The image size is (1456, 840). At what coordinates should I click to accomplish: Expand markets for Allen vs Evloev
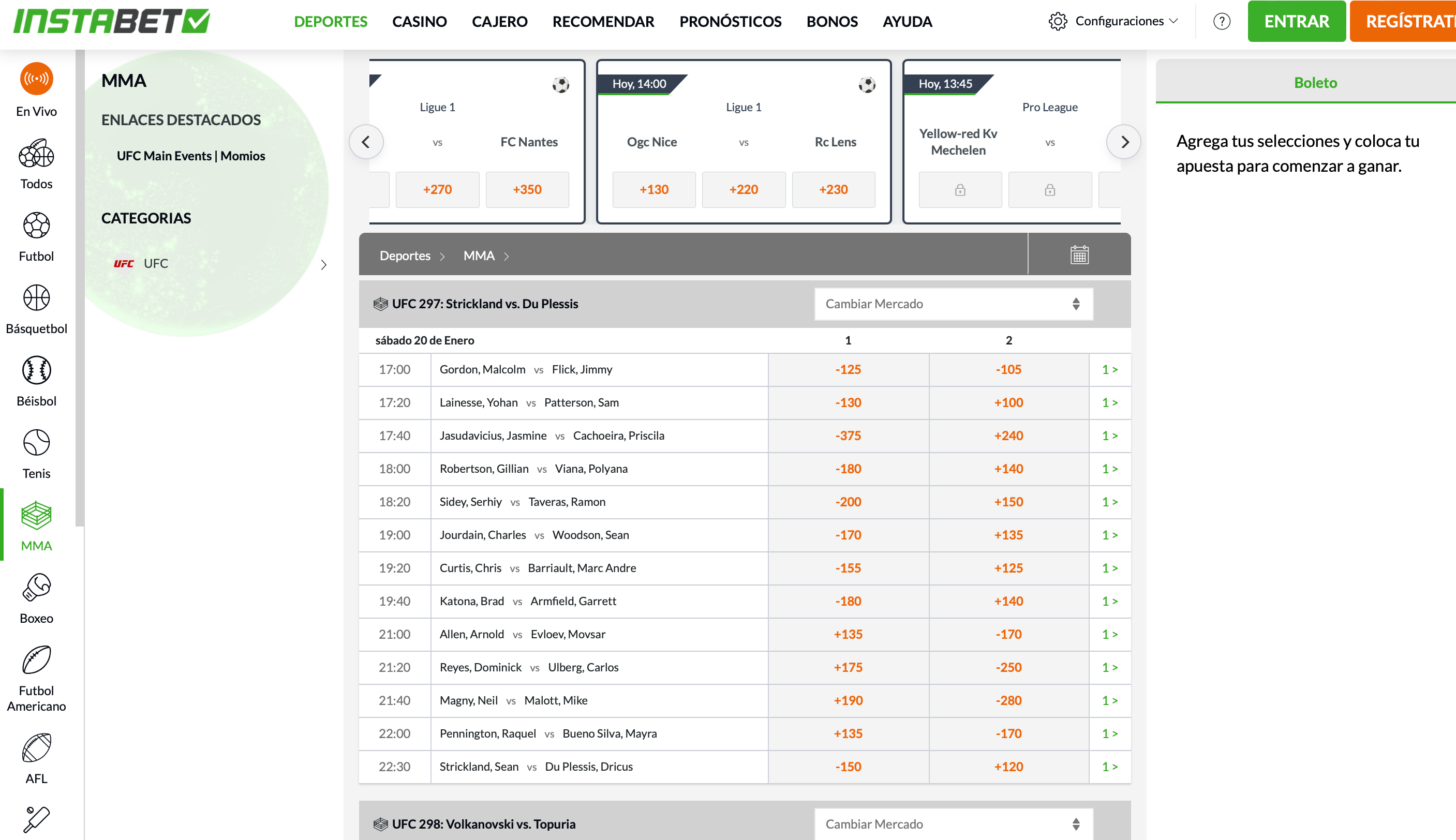tap(1110, 634)
